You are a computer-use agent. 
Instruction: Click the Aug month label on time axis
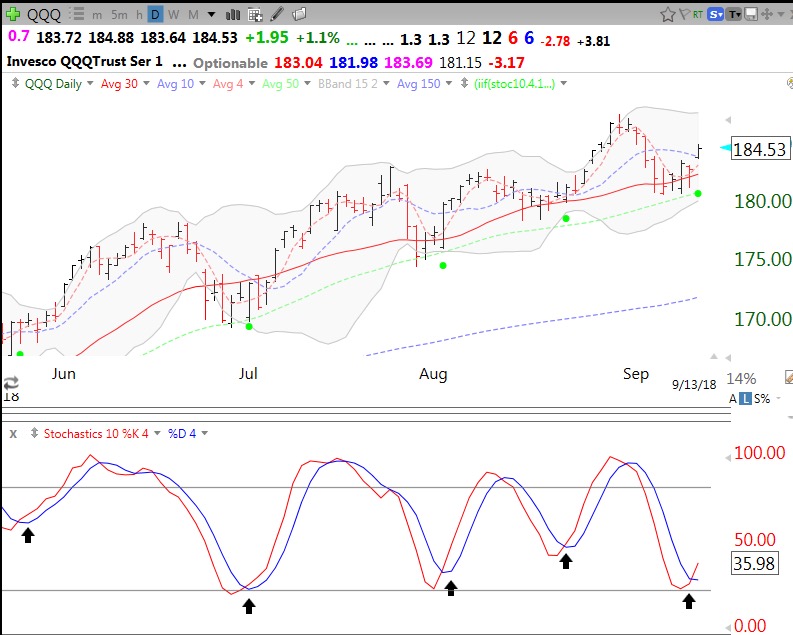tap(433, 374)
